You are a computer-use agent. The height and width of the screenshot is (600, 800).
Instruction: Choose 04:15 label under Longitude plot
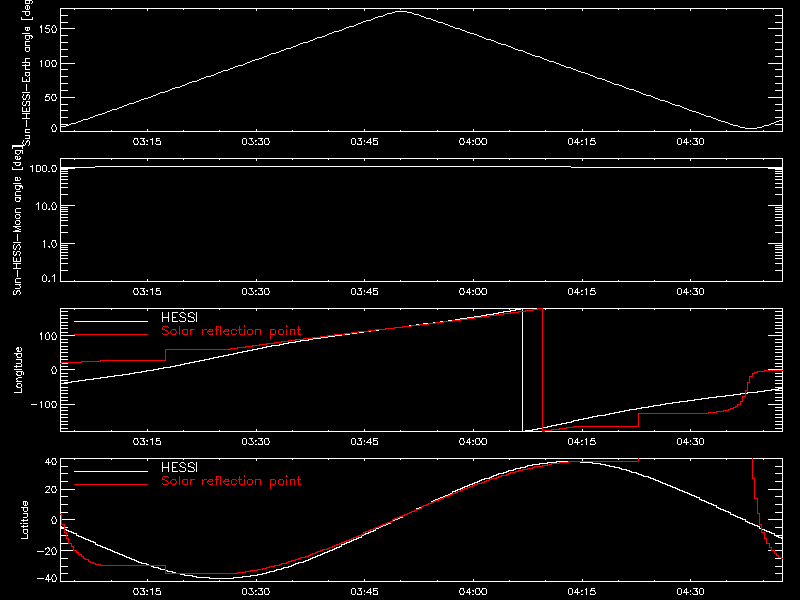click(582, 441)
